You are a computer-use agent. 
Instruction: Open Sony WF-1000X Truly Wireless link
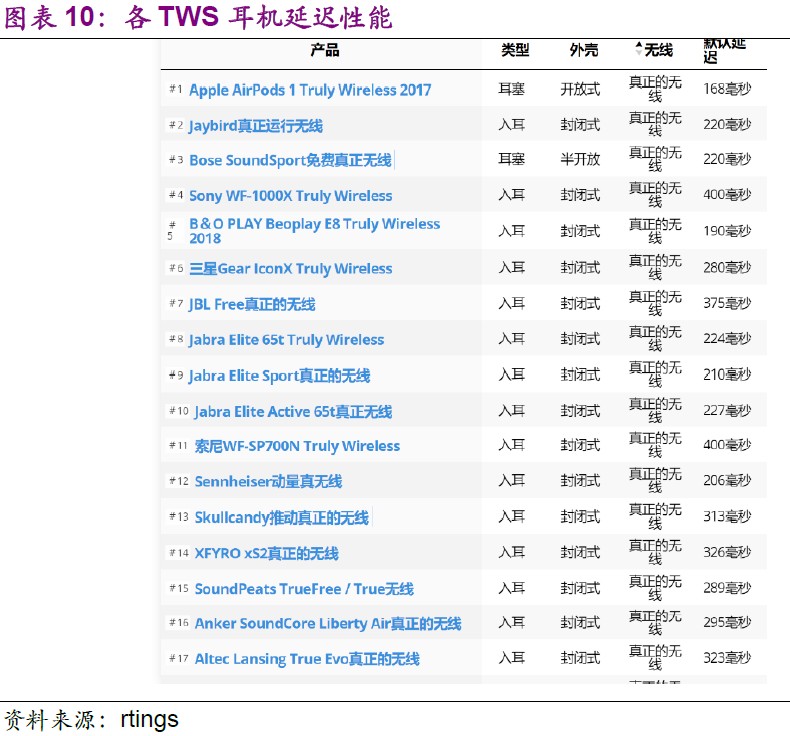tap(290, 195)
